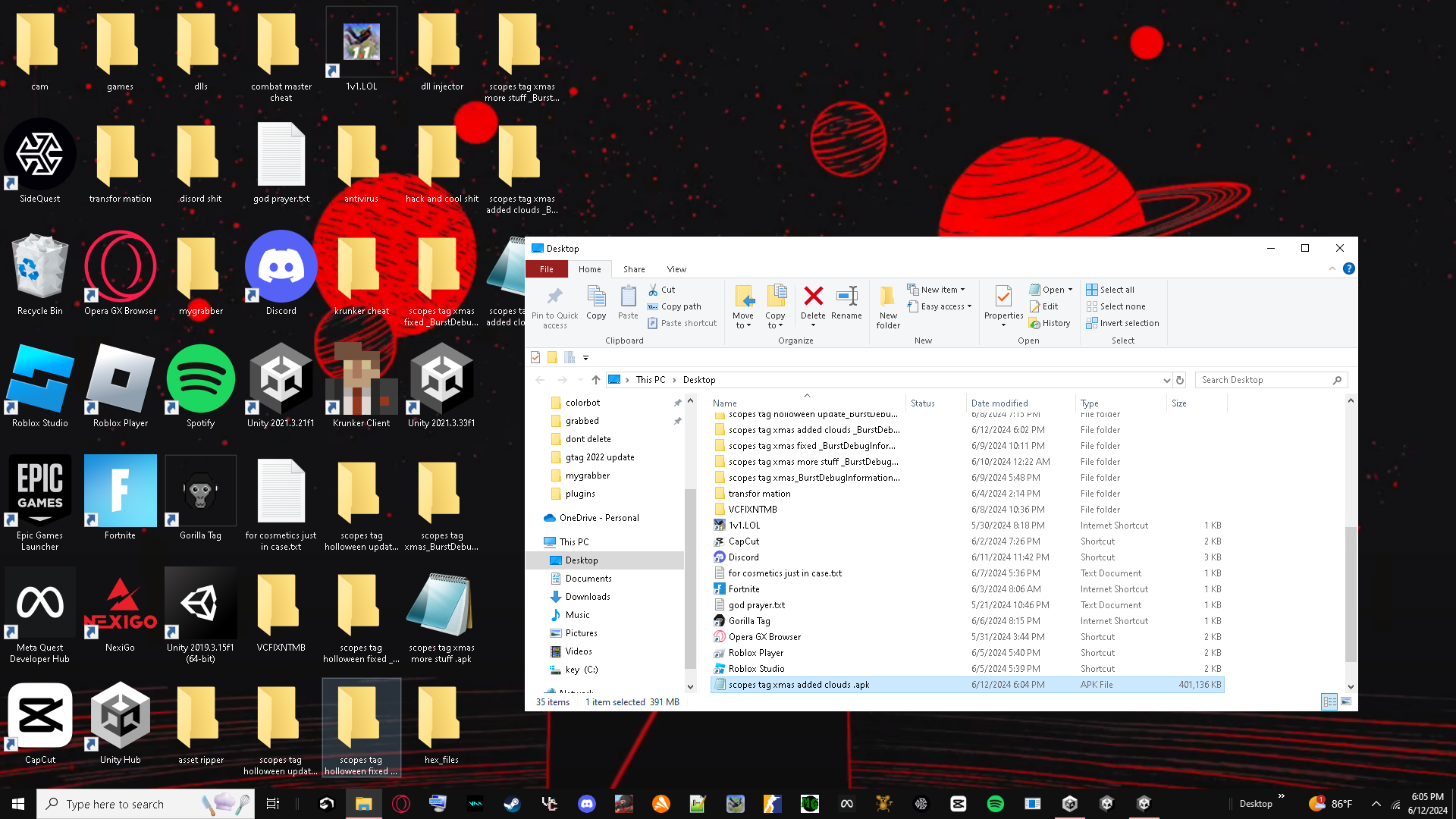The height and width of the screenshot is (819, 1456).
Task: Click the New folder icon
Action: click(887, 297)
